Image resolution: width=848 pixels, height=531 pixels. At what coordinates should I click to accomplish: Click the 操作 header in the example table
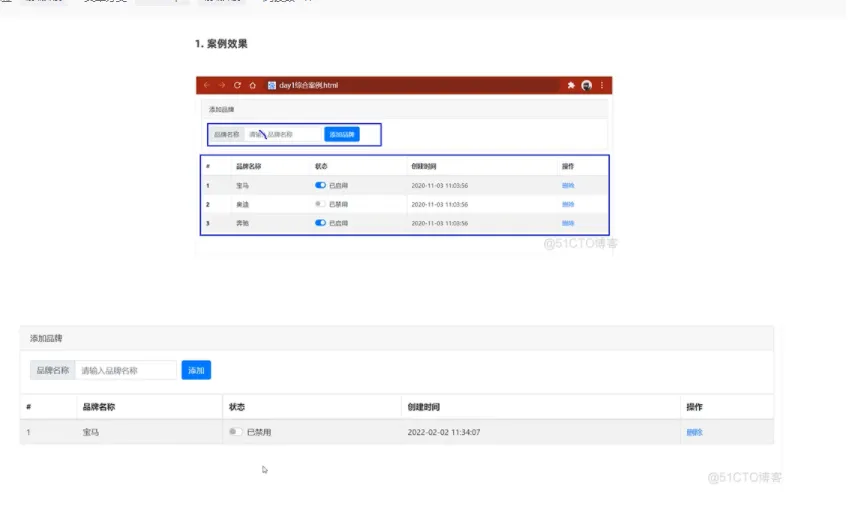568,167
